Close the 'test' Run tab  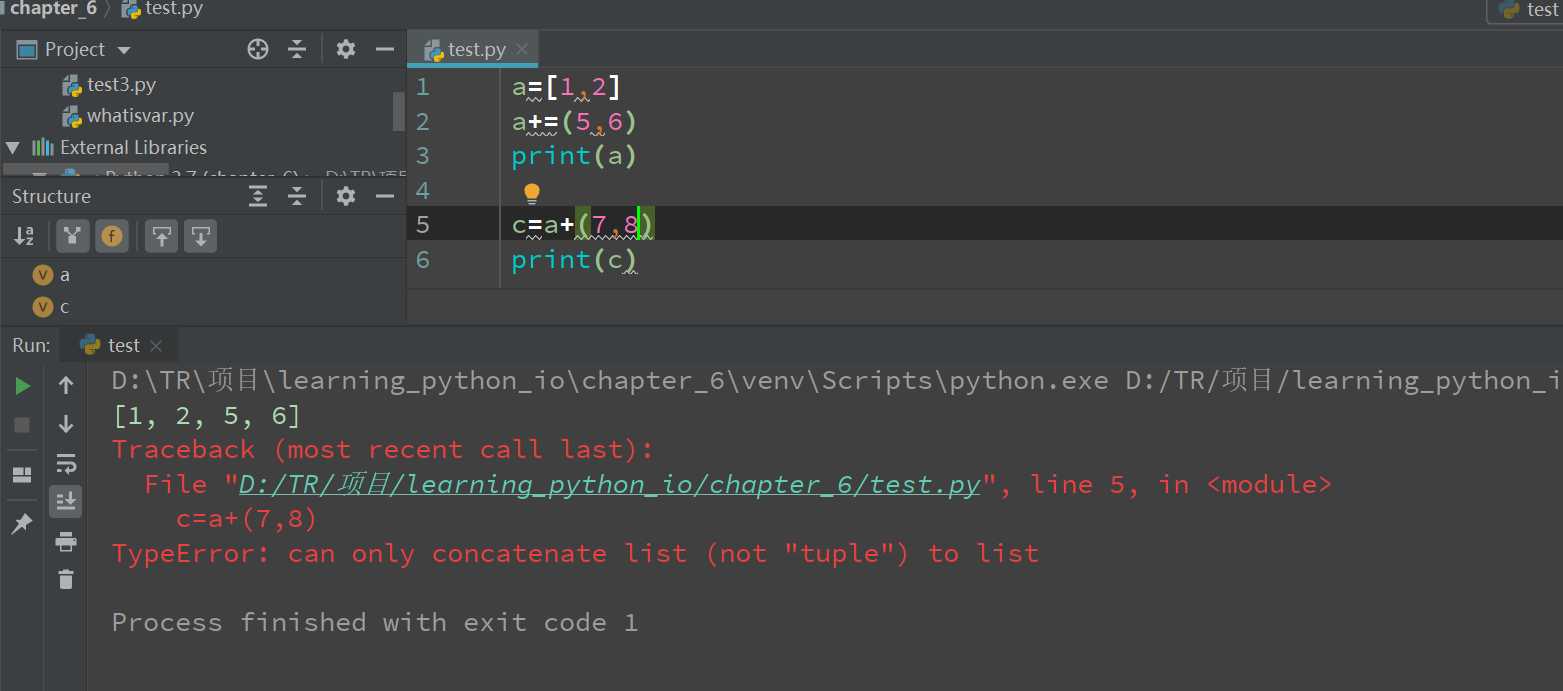155,346
